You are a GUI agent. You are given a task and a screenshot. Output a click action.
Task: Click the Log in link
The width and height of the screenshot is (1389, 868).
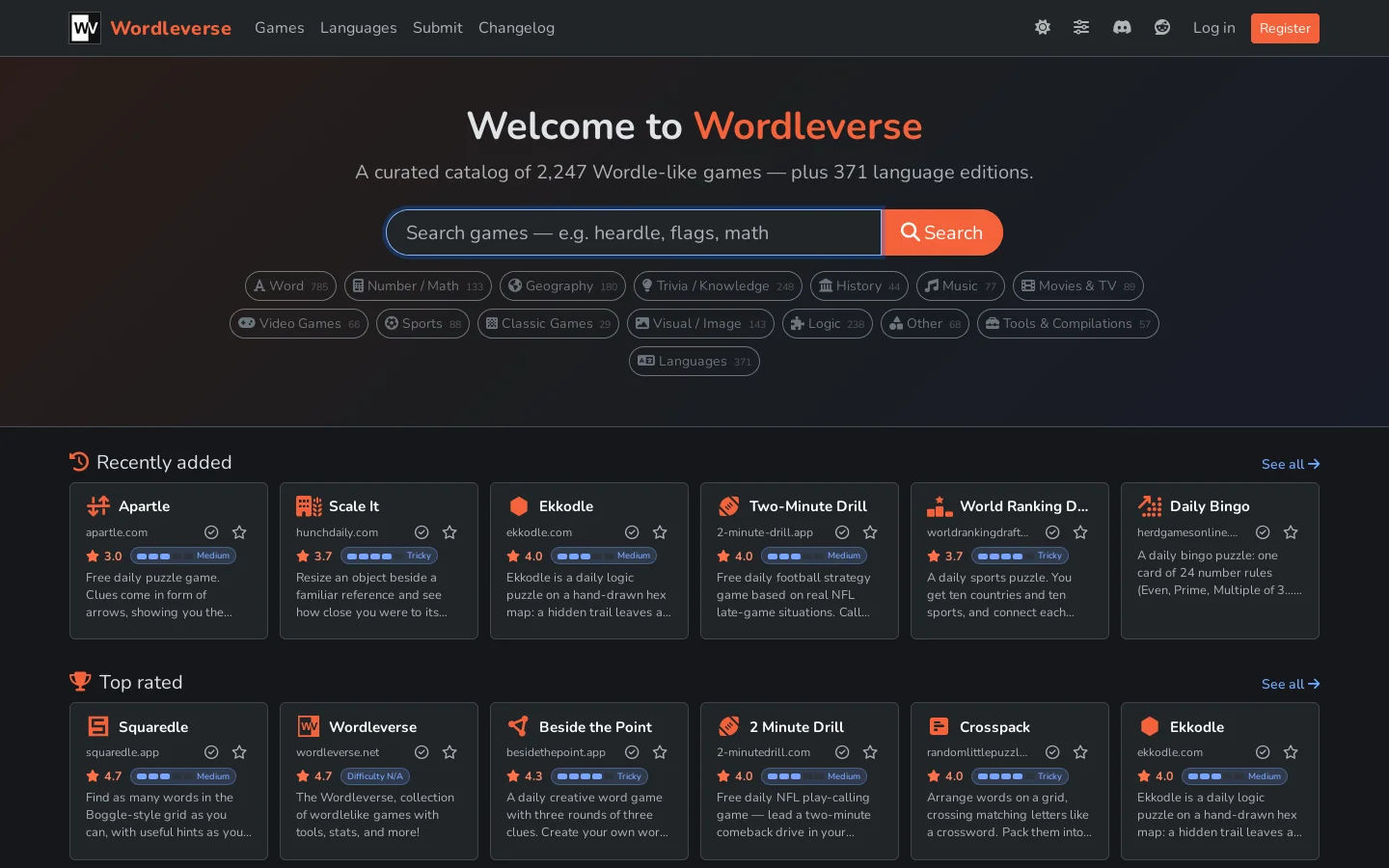tap(1213, 28)
